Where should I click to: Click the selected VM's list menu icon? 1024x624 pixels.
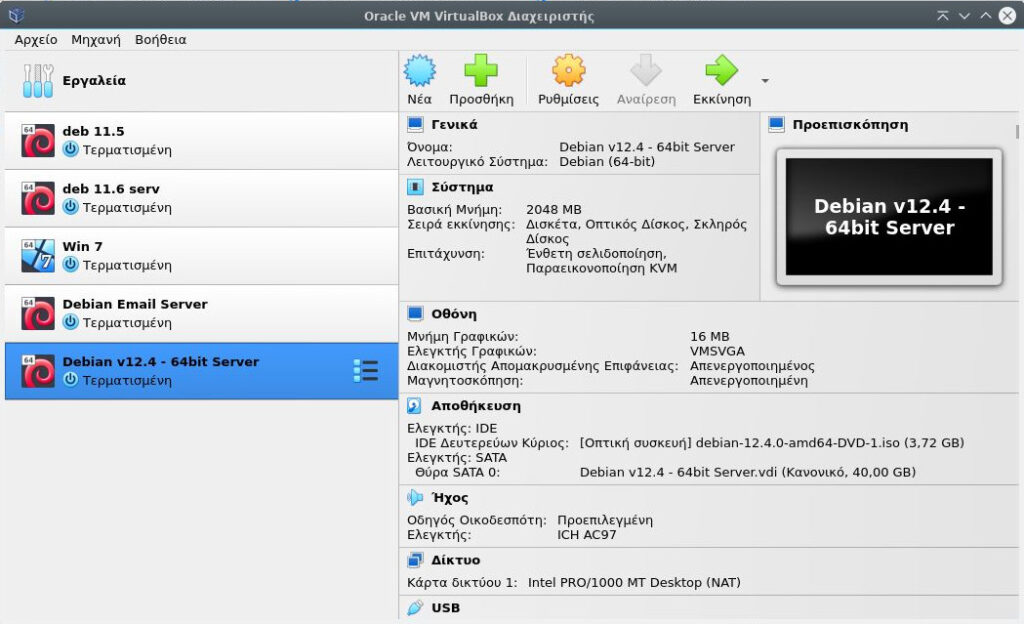tap(365, 371)
